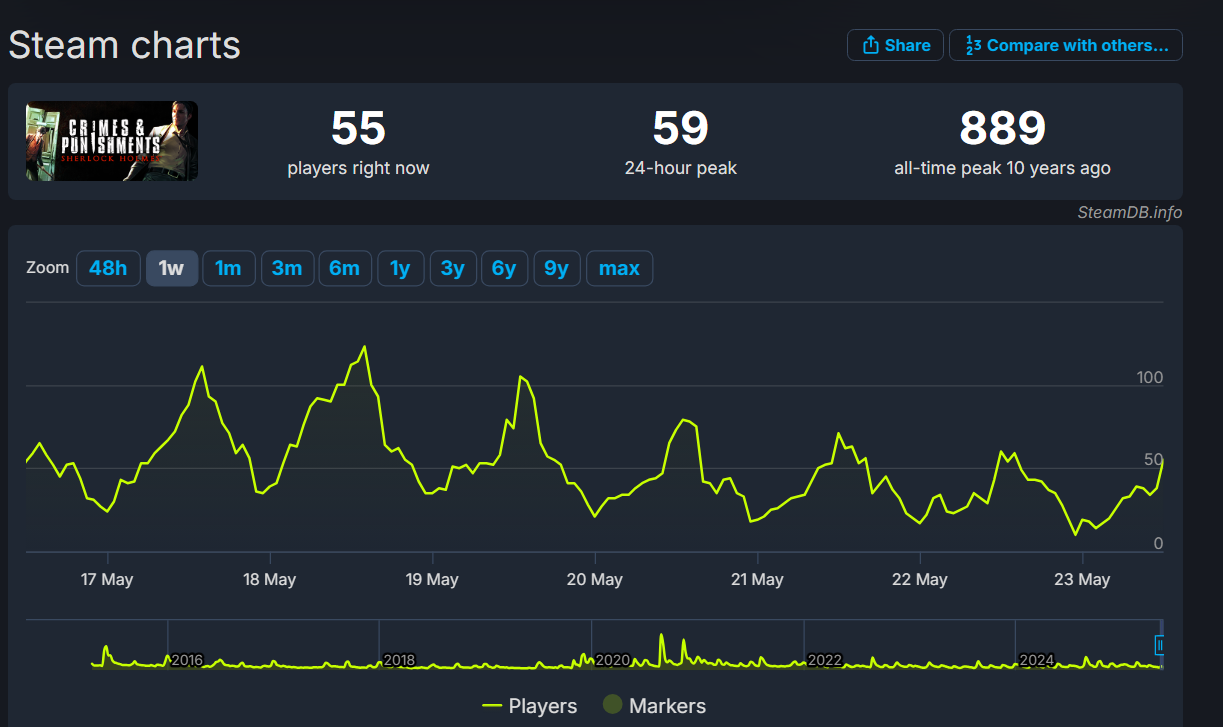Click the 55 players right now figure
1223x727 pixels.
click(358, 128)
